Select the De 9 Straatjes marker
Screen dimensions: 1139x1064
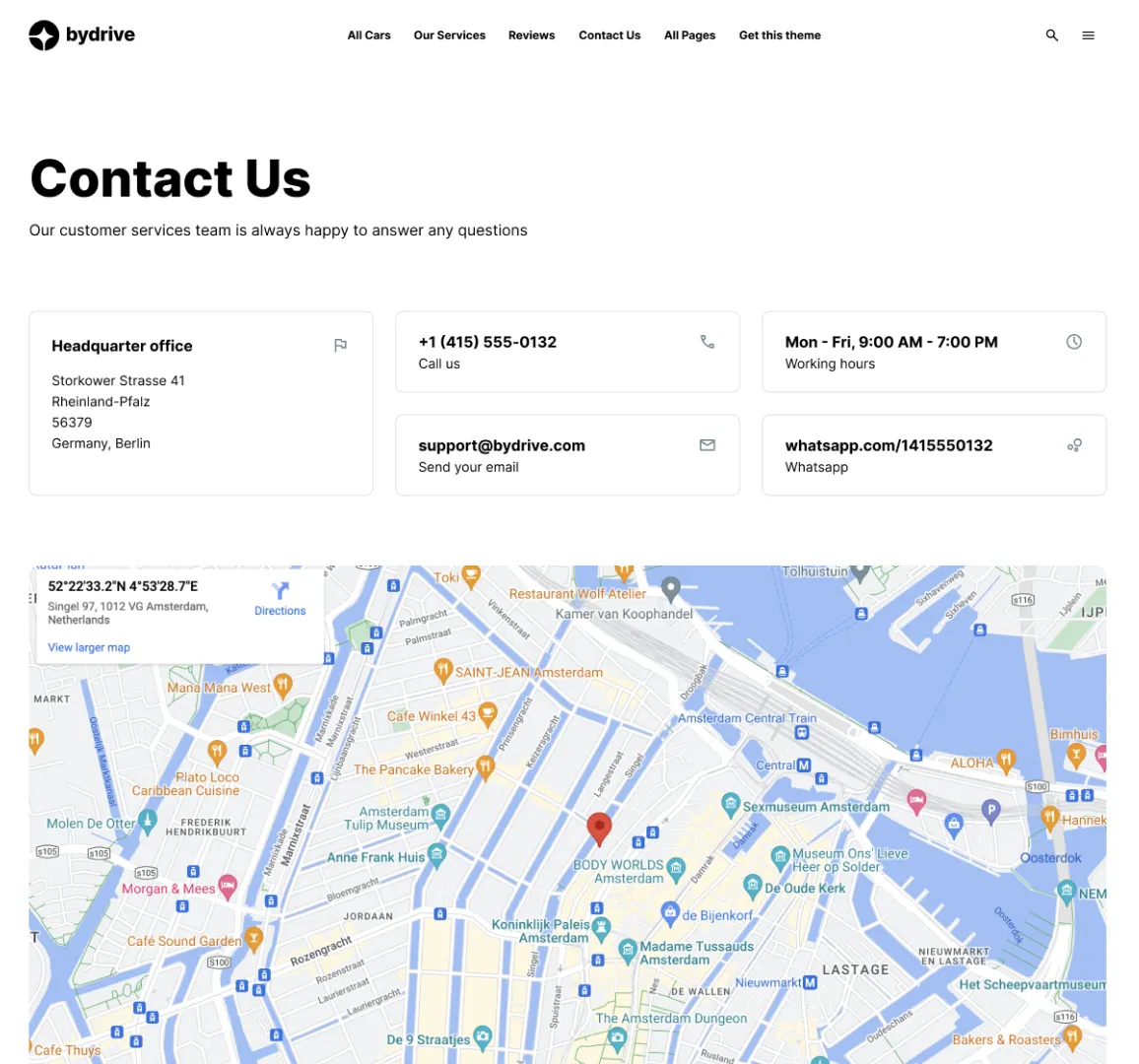click(483, 1037)
